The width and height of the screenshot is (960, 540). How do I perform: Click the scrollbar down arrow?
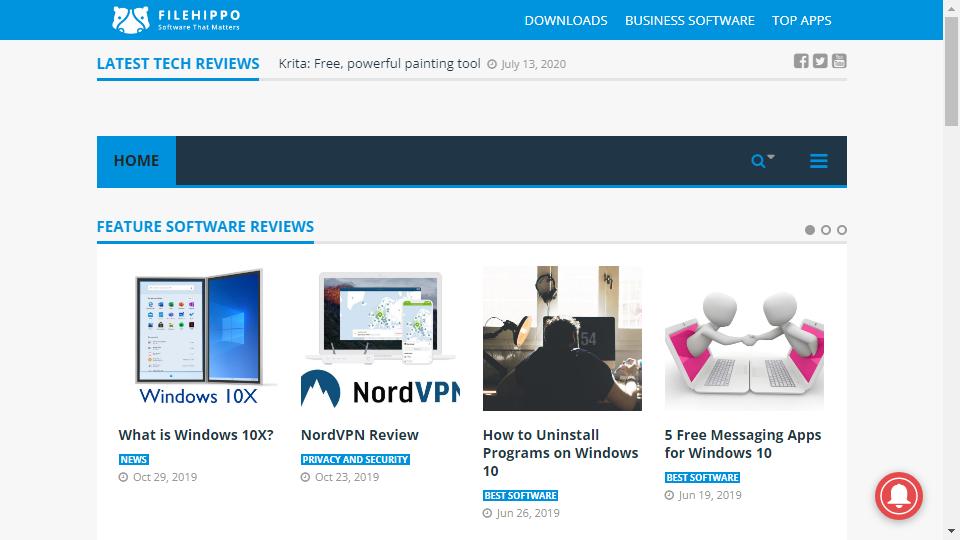[x=951, y=531]
